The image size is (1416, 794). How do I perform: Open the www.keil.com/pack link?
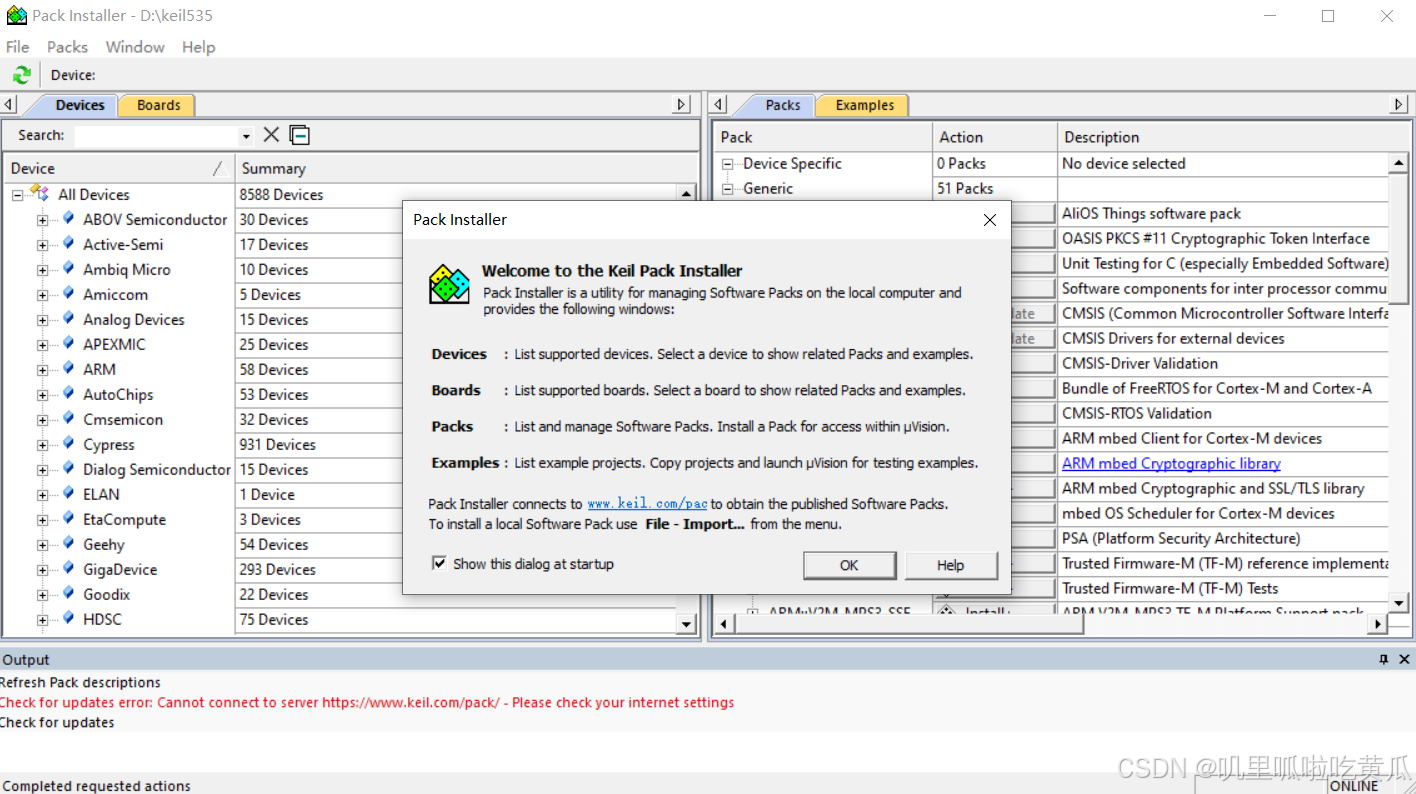click(647, 504)
